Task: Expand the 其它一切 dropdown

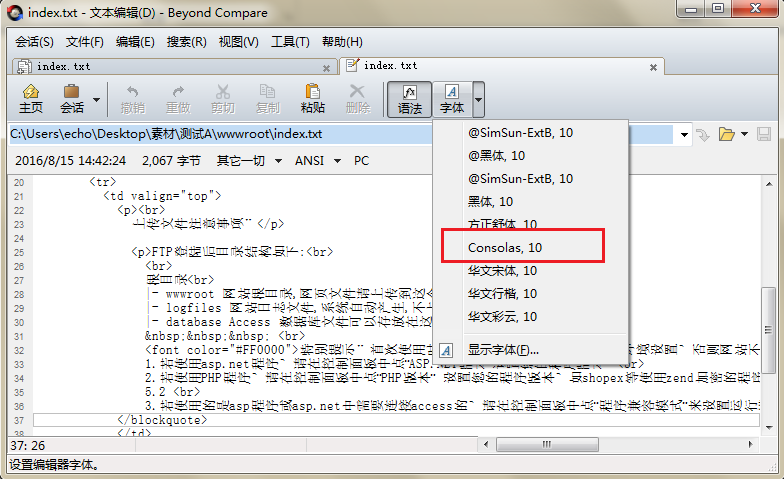Action: [274, 161]
